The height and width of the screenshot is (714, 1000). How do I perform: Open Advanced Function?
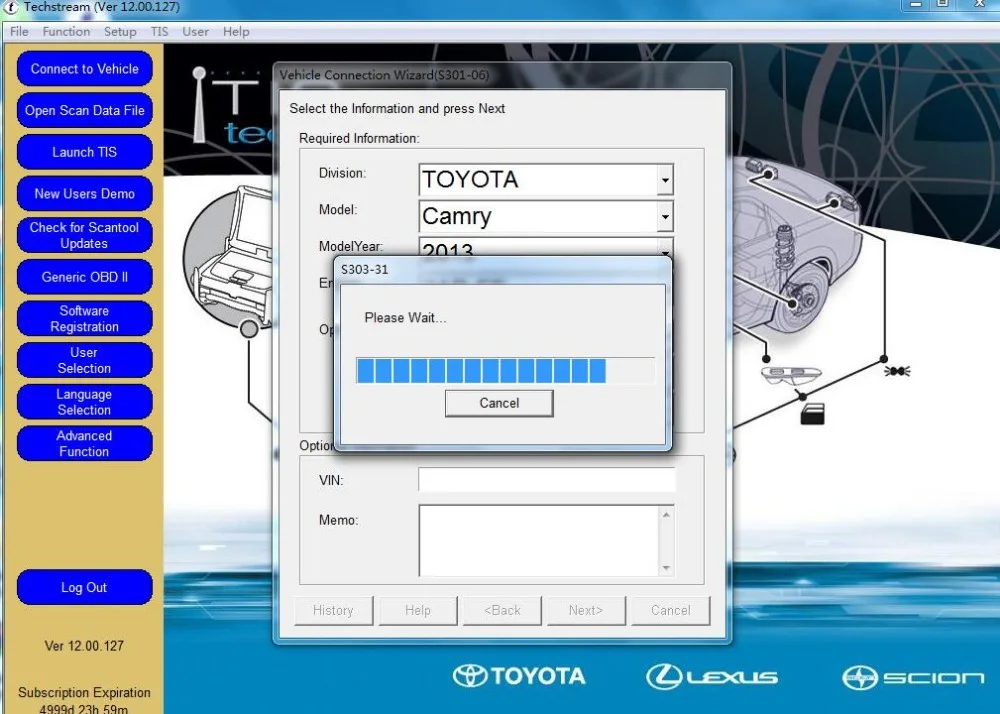pos(84,444)
